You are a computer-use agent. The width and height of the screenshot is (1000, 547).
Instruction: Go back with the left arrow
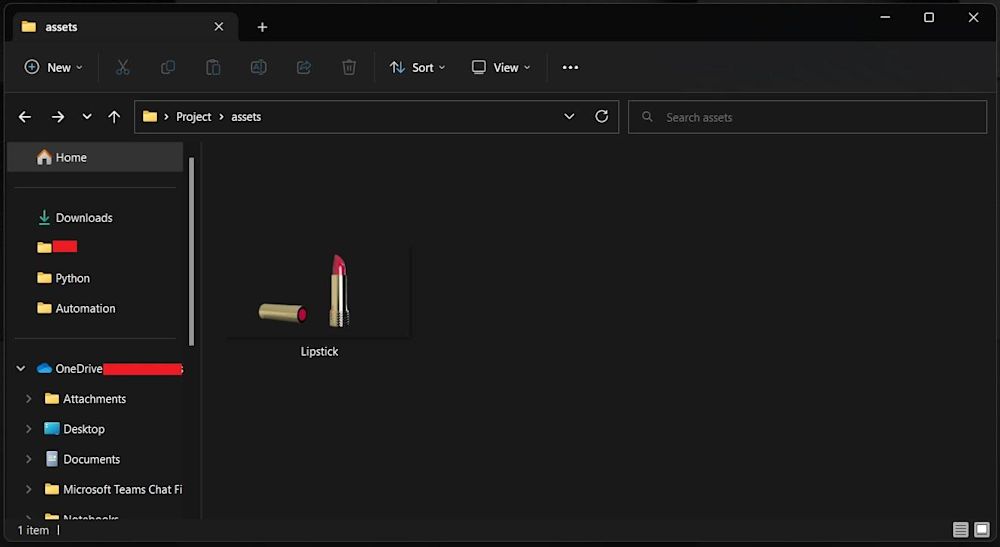[25, 117]
